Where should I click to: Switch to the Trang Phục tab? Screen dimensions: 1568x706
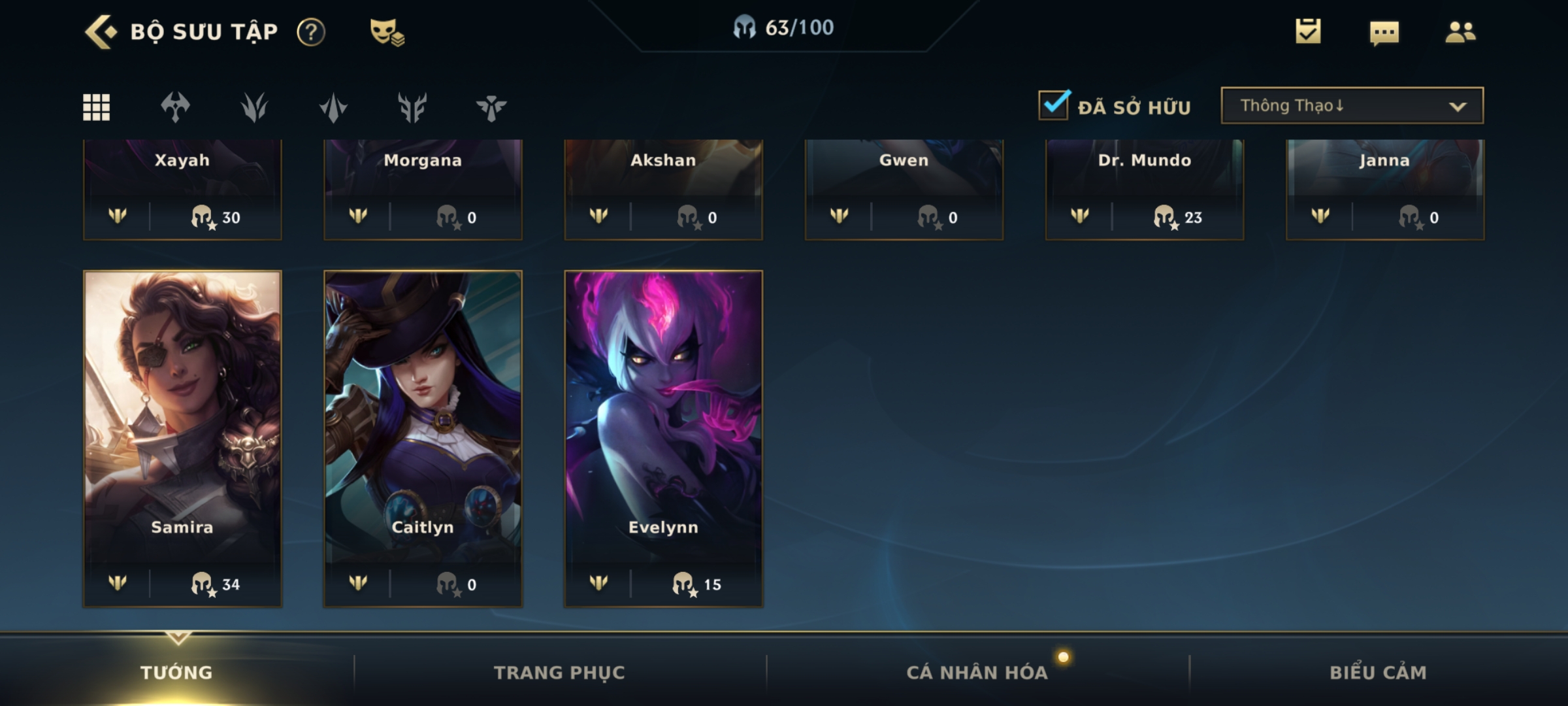(x=559, y=672)
